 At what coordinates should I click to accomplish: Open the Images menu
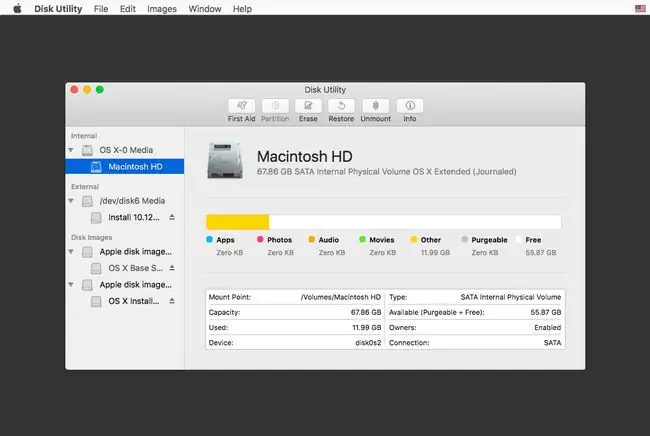[x=162, y=9]
